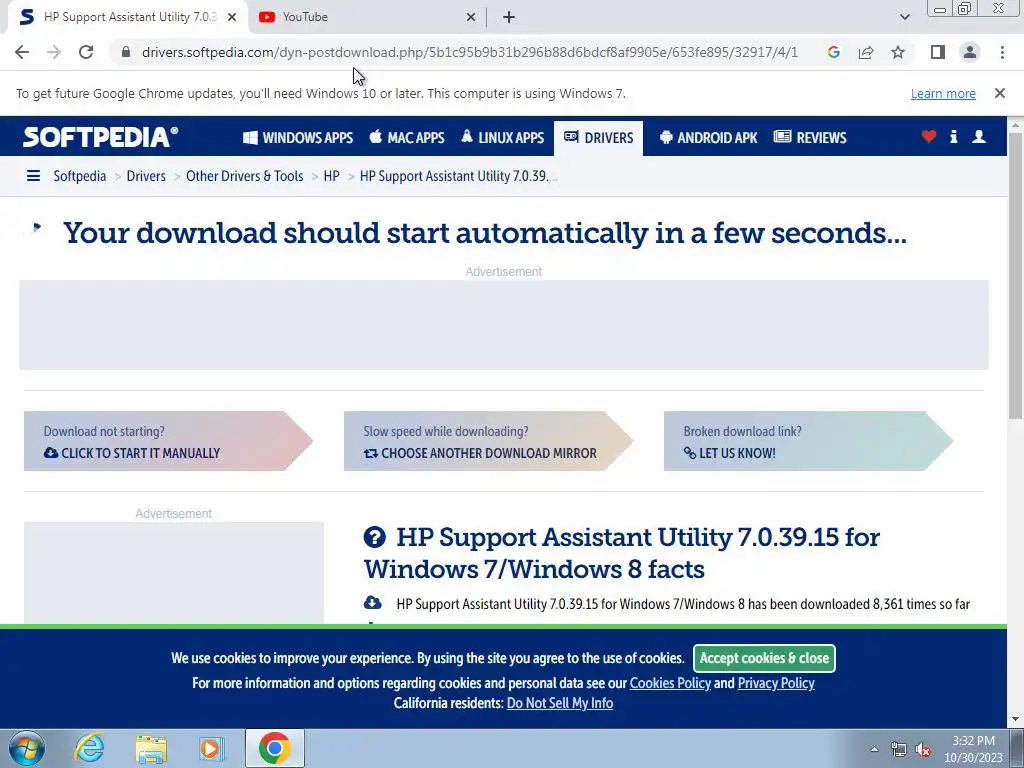This screenshot has width=1024, height=768.
Task: Open the Chrome profile avatar
Action: coord(970,52)
